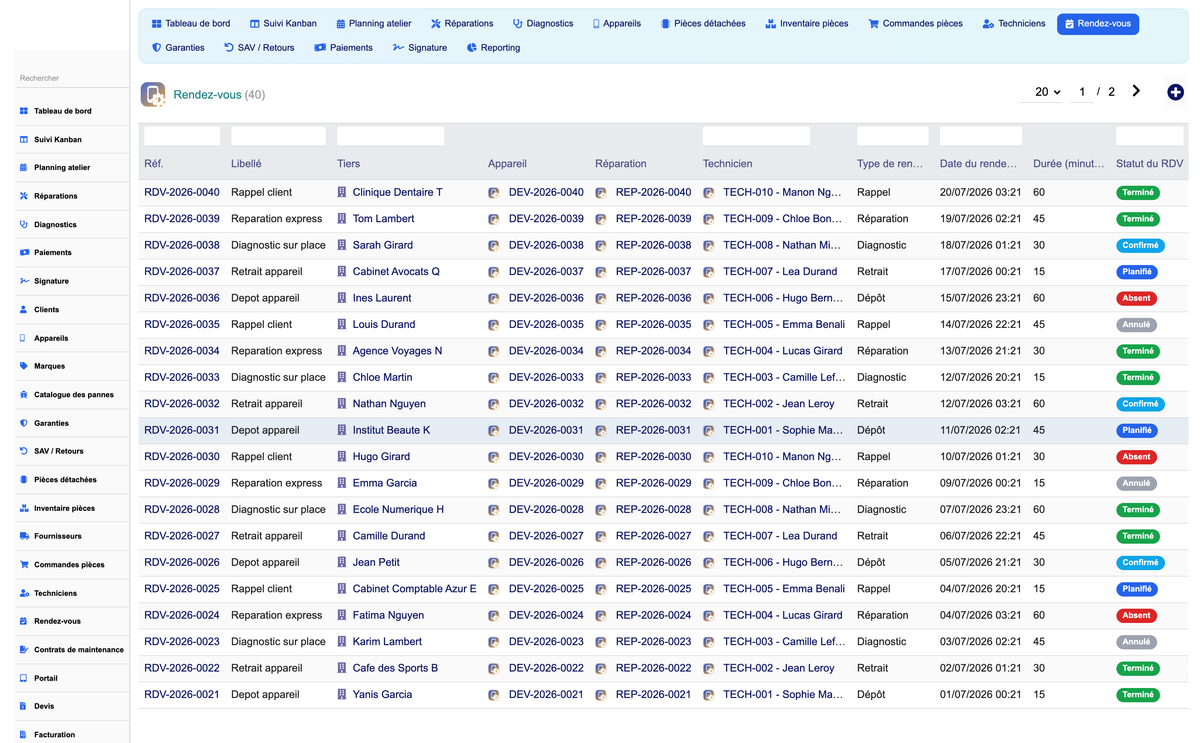Click the Réf. filter input field
This screenshot has height=743, width=1200.
(182, 136)
